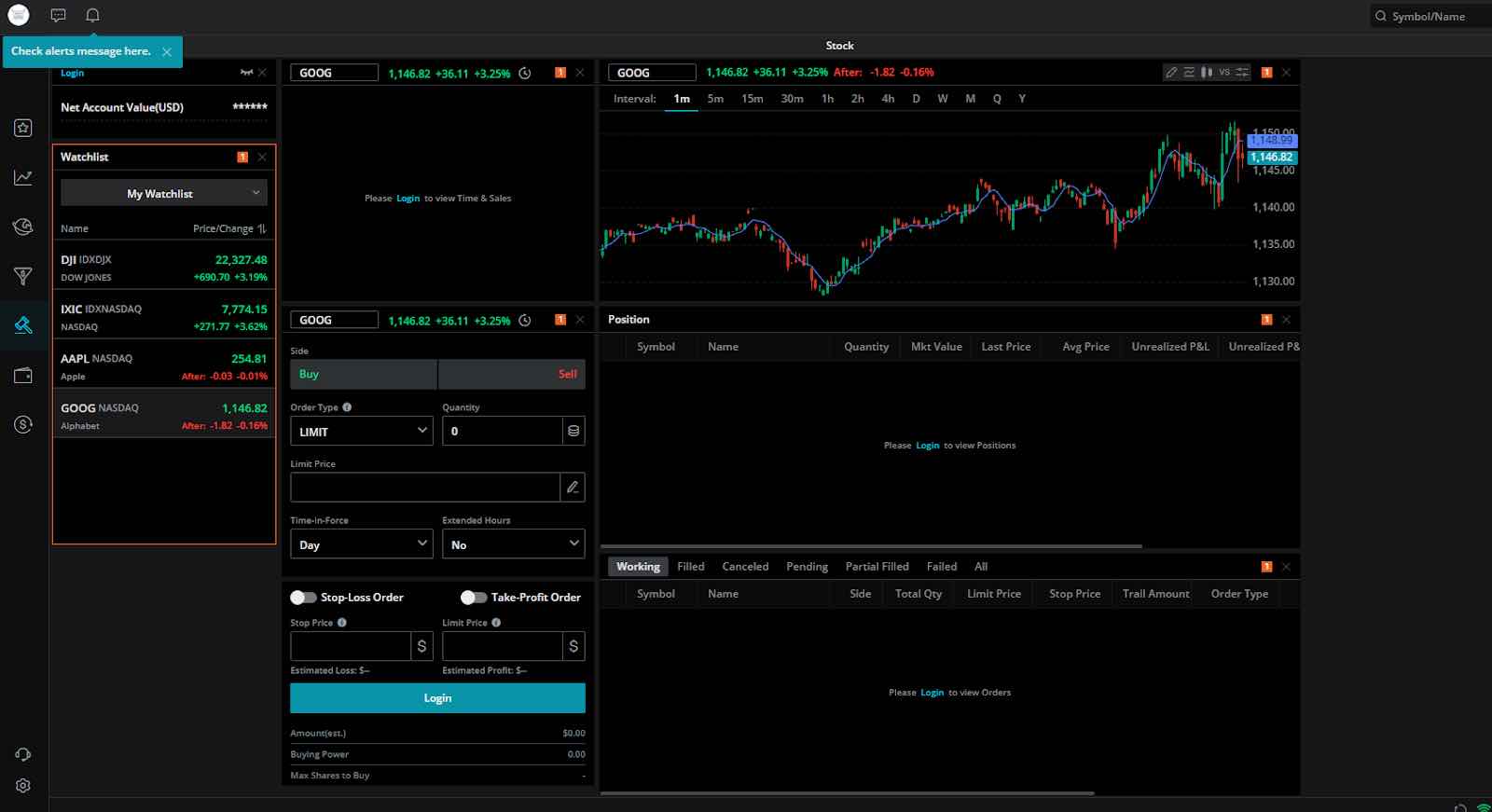Toggle account value visibility eye icon
Screen dimensions: 1492x812
pos(246,73)
